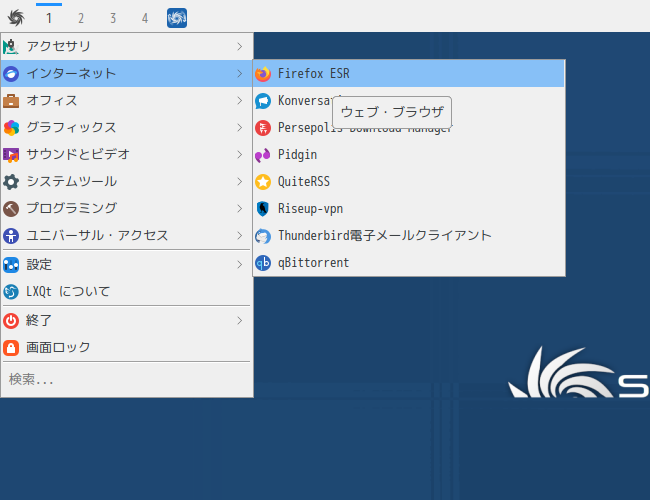This screenshot has width=650, height=500.
Task: Click the LXQt について logo icon
Action: [11, 291]
